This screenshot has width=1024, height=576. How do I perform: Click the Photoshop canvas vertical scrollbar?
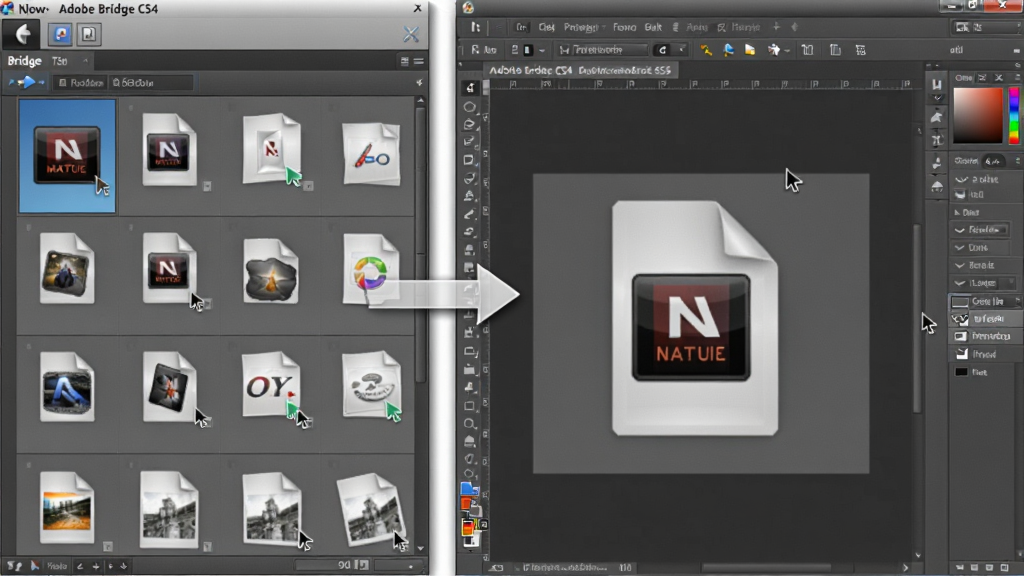click(x=918, y=317)
